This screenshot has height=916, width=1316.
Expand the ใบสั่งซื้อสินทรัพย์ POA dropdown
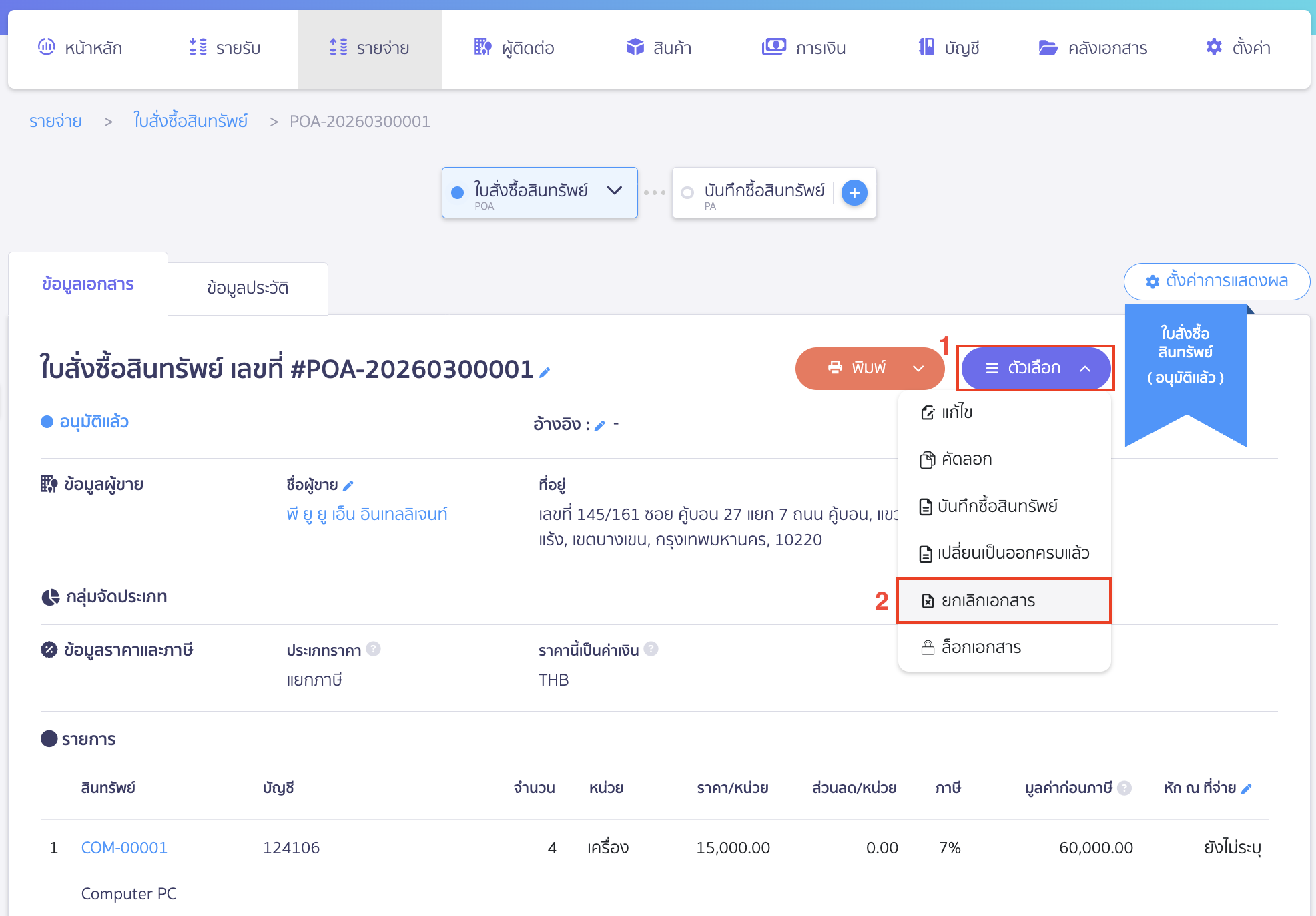coord(614,191)
